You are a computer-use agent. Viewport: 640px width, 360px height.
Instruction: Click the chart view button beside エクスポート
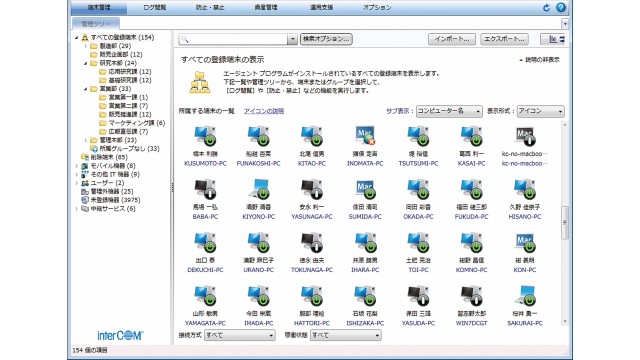pos(553,39)
